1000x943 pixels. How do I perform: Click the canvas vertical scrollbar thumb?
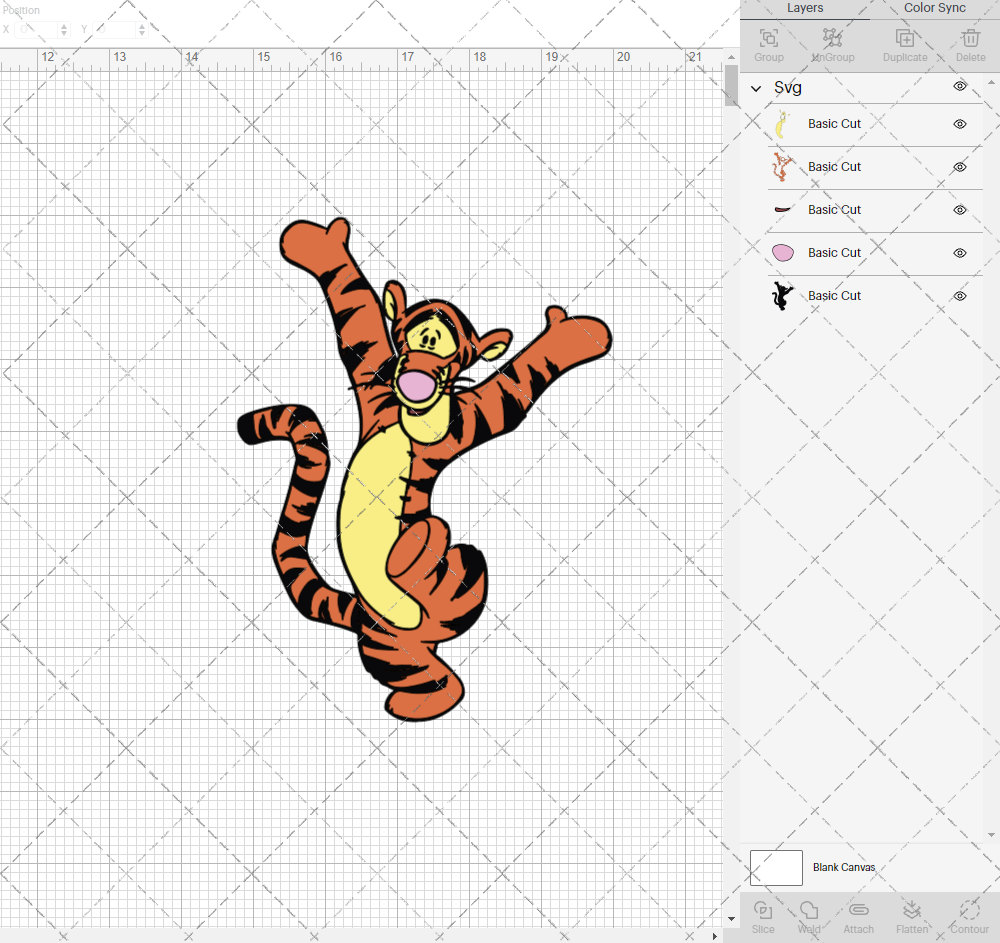pos(731,85)
